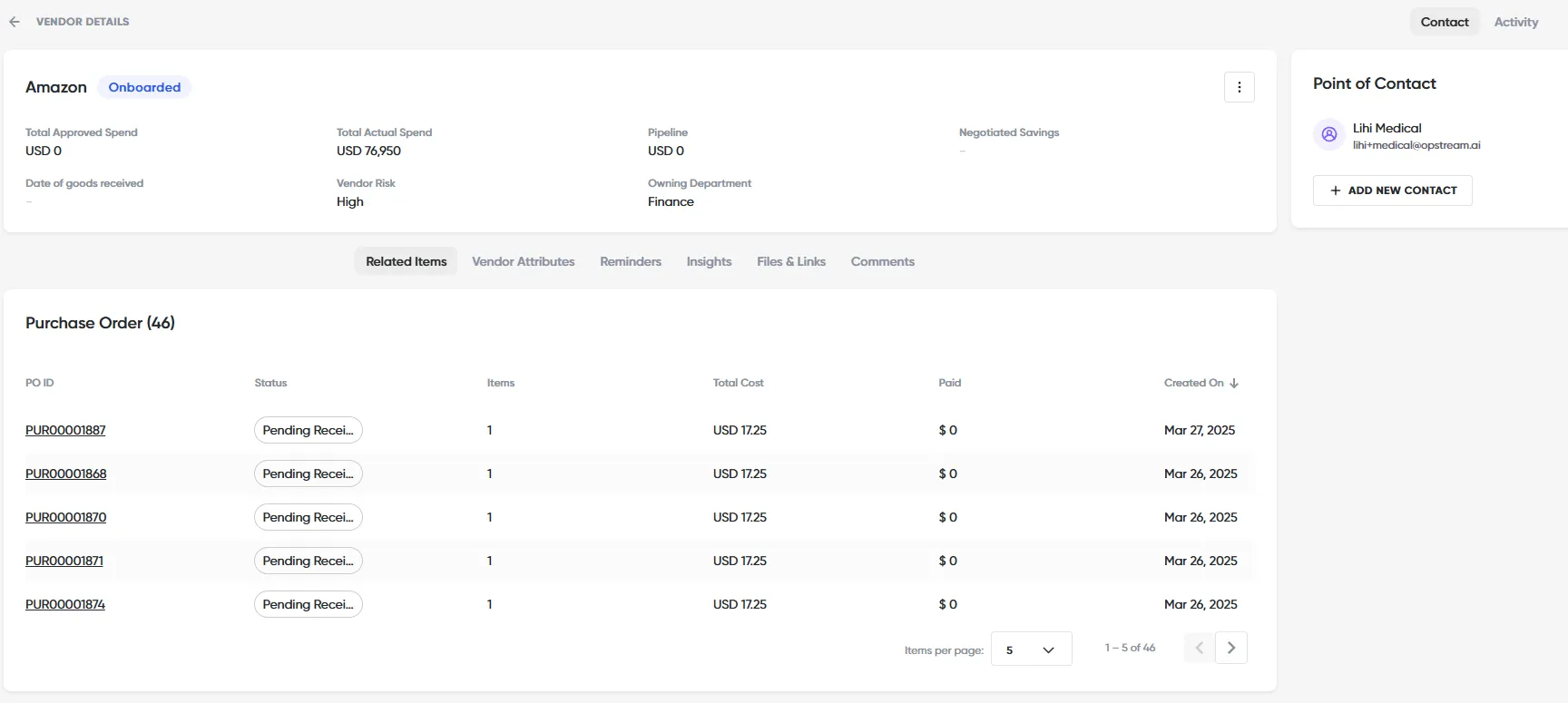Screen dimensions: 1568x703
Task: Open purchase order PUR00001868
Action: 65,474
